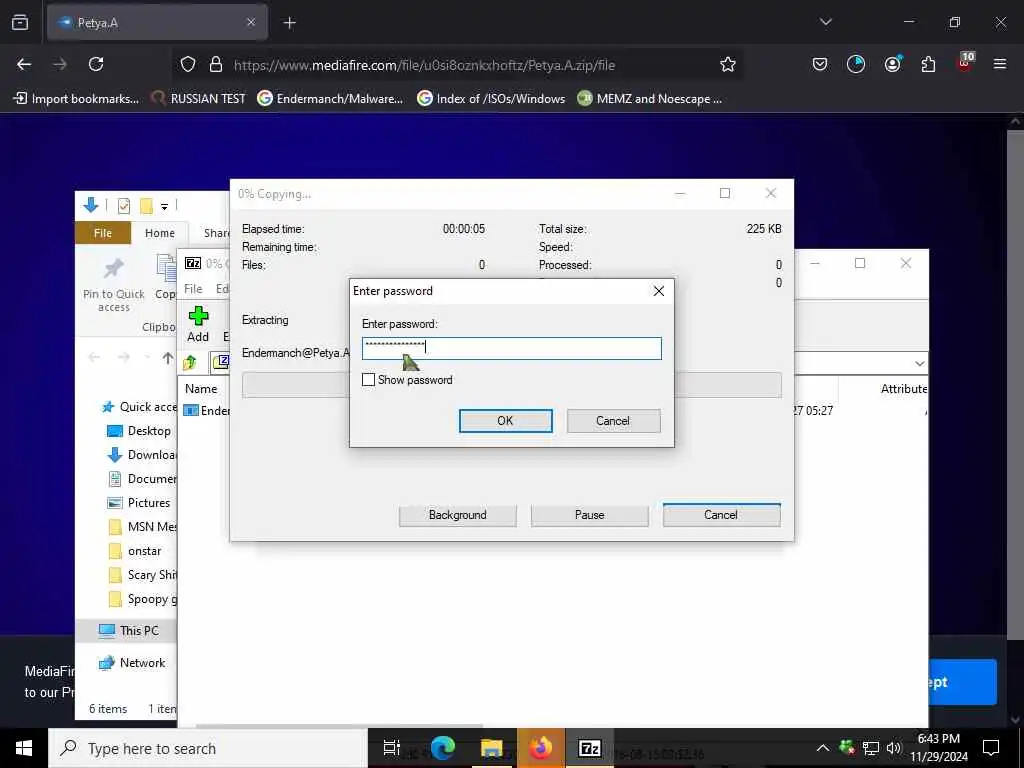The width and height of the screenshot is (1024, 768).
Task: Check the Show password checkbox
Action: point(368,379)
